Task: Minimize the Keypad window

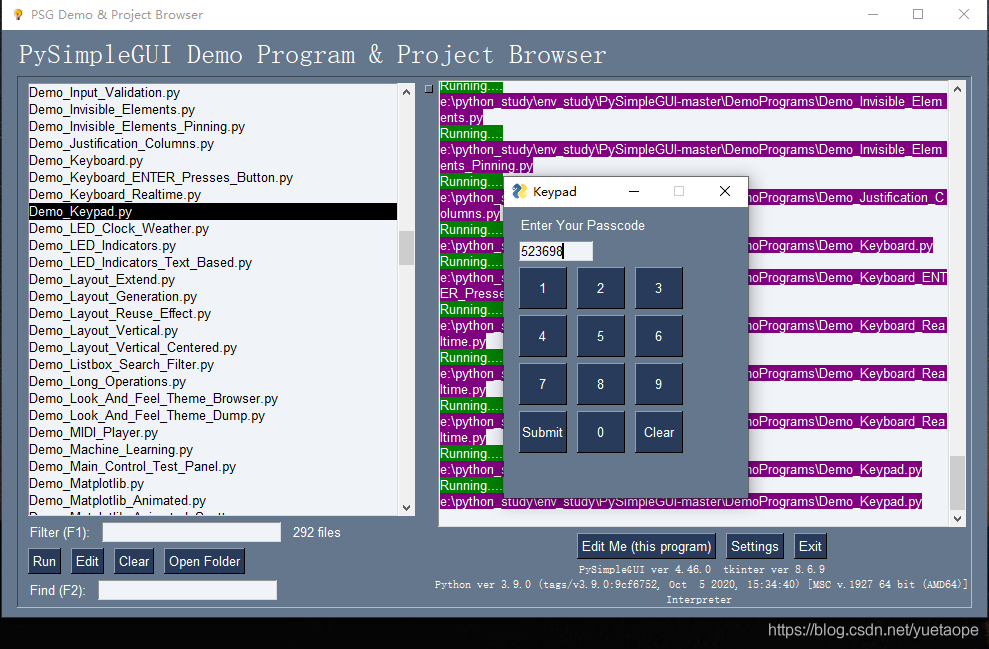Action: coord(634,191)
